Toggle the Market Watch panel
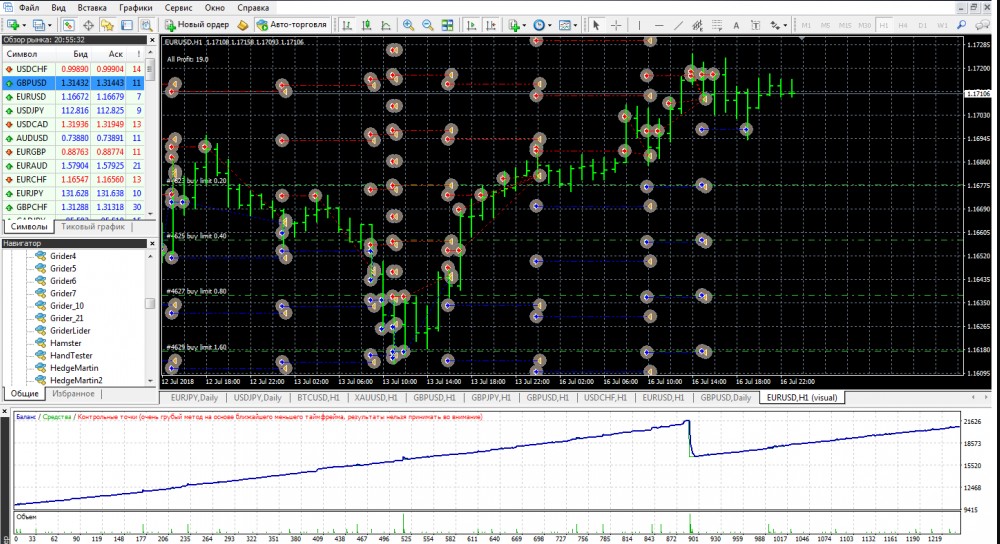 tap(68, 25)
